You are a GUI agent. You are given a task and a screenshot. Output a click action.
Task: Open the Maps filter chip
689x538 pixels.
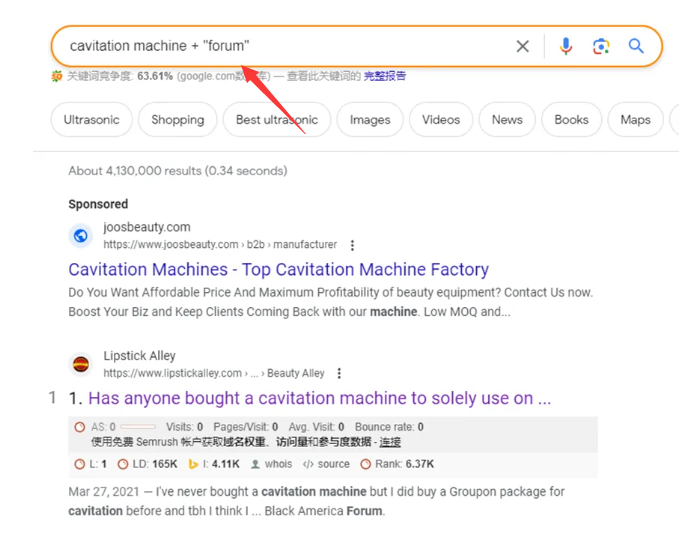coord(635,120)
